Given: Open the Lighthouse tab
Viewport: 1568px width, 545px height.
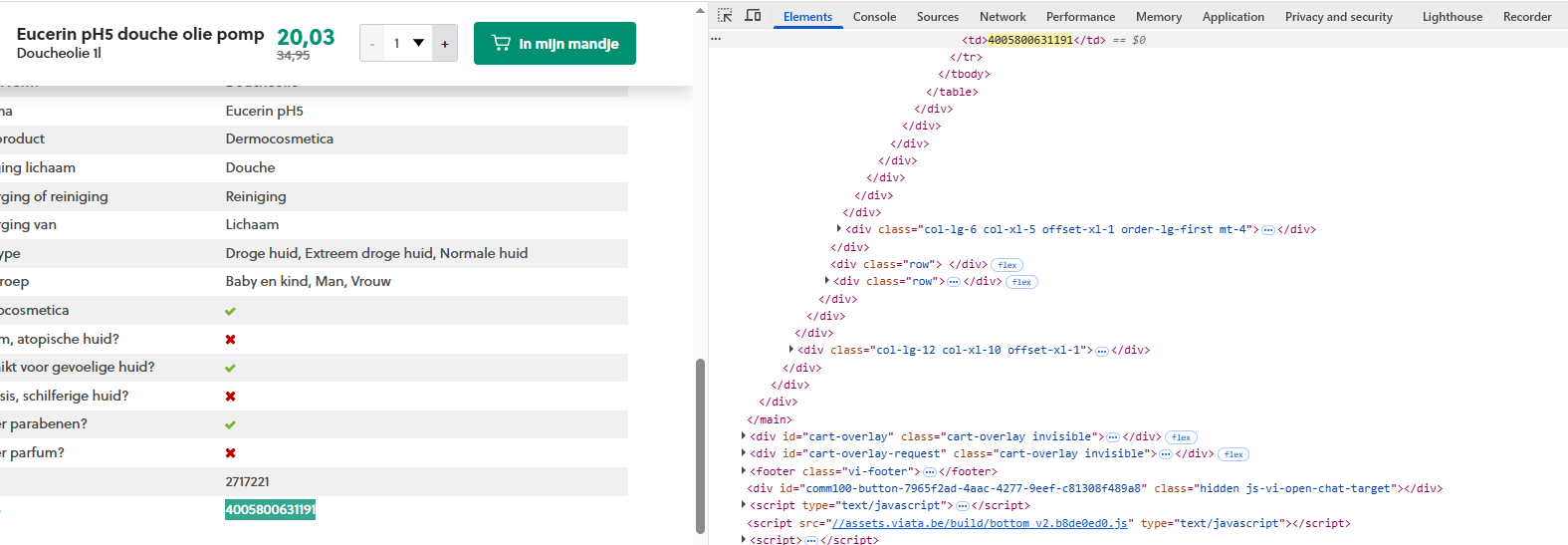Looking at the screenshot, I should pyautogui.click(x=1452, y=17).
